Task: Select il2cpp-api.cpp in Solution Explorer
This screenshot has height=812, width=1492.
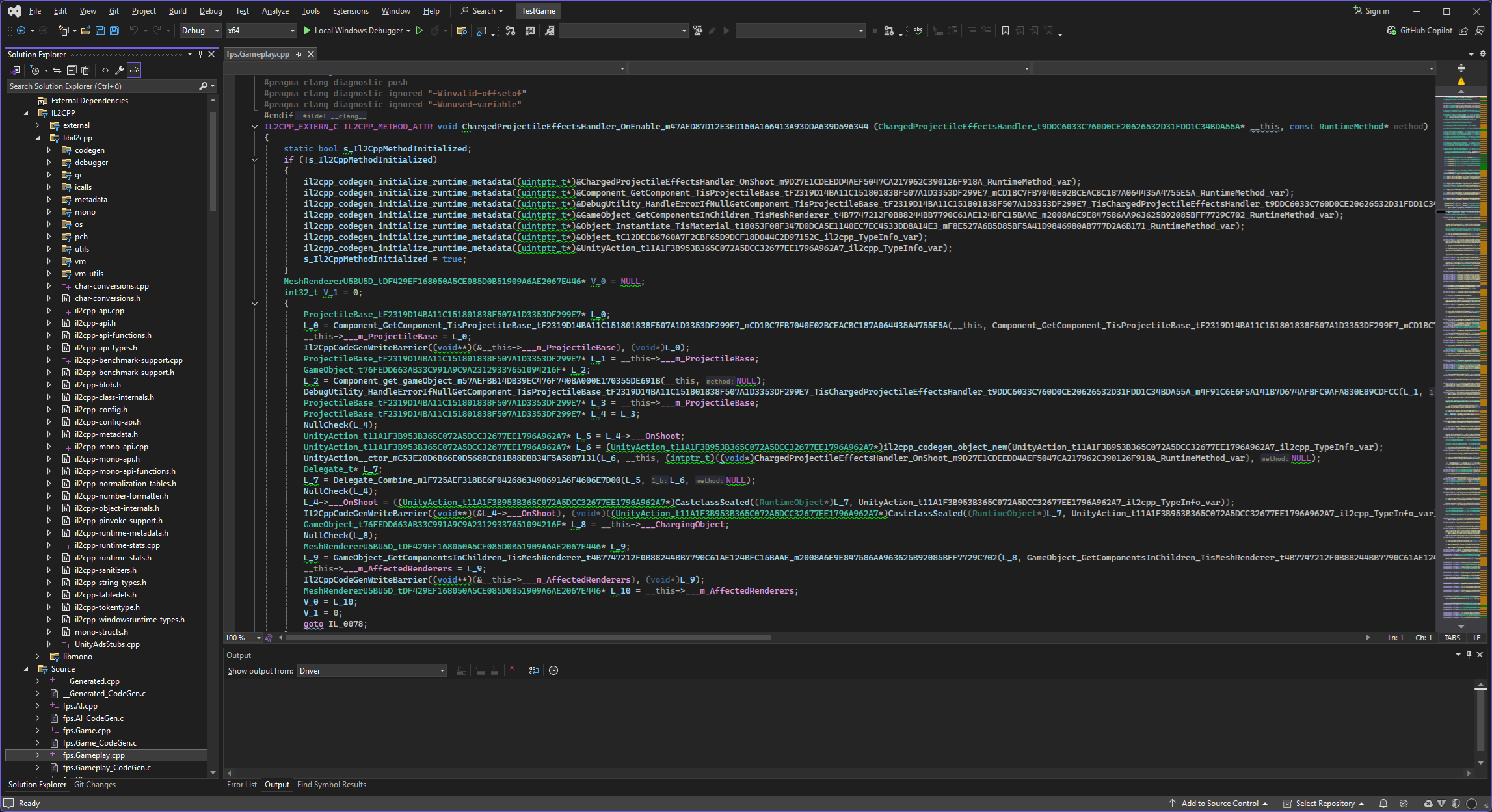Action: 99,311
